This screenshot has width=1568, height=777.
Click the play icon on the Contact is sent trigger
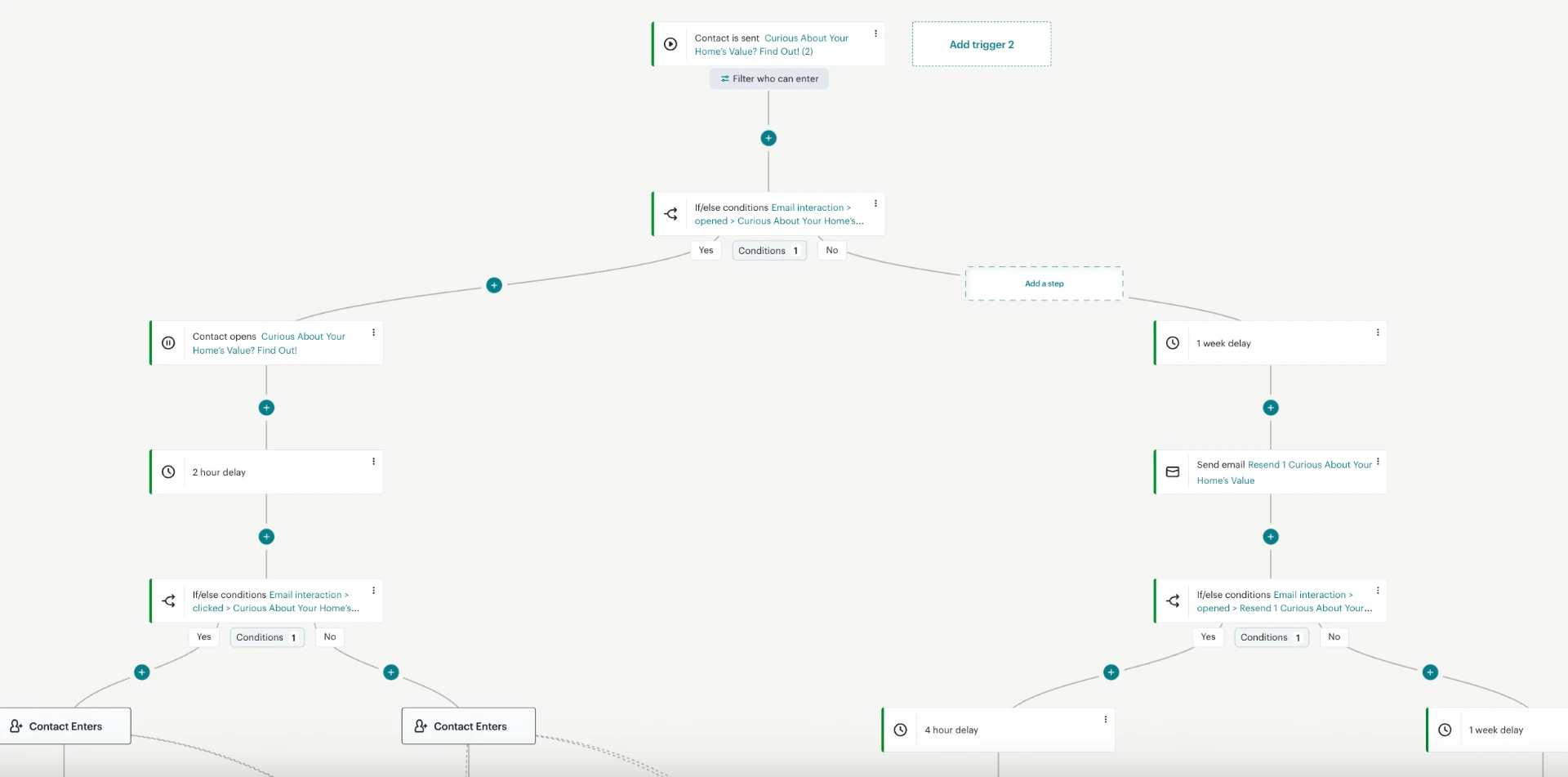[670, 44]
